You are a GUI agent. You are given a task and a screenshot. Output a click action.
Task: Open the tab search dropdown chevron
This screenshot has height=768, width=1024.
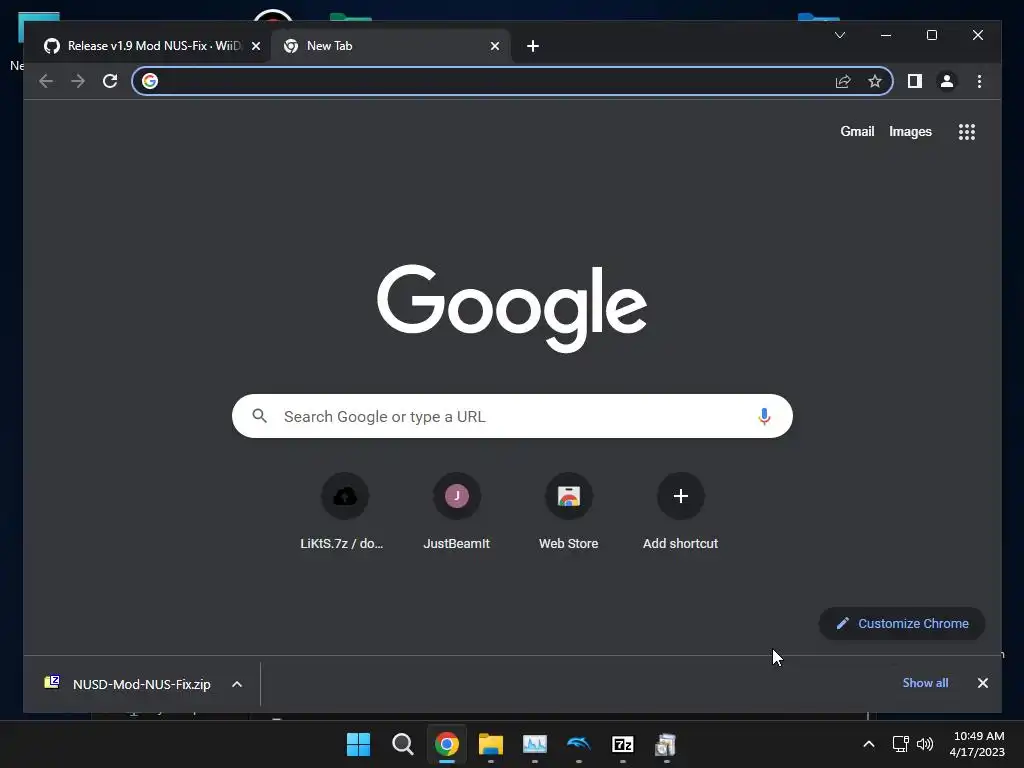click(840, 35)
